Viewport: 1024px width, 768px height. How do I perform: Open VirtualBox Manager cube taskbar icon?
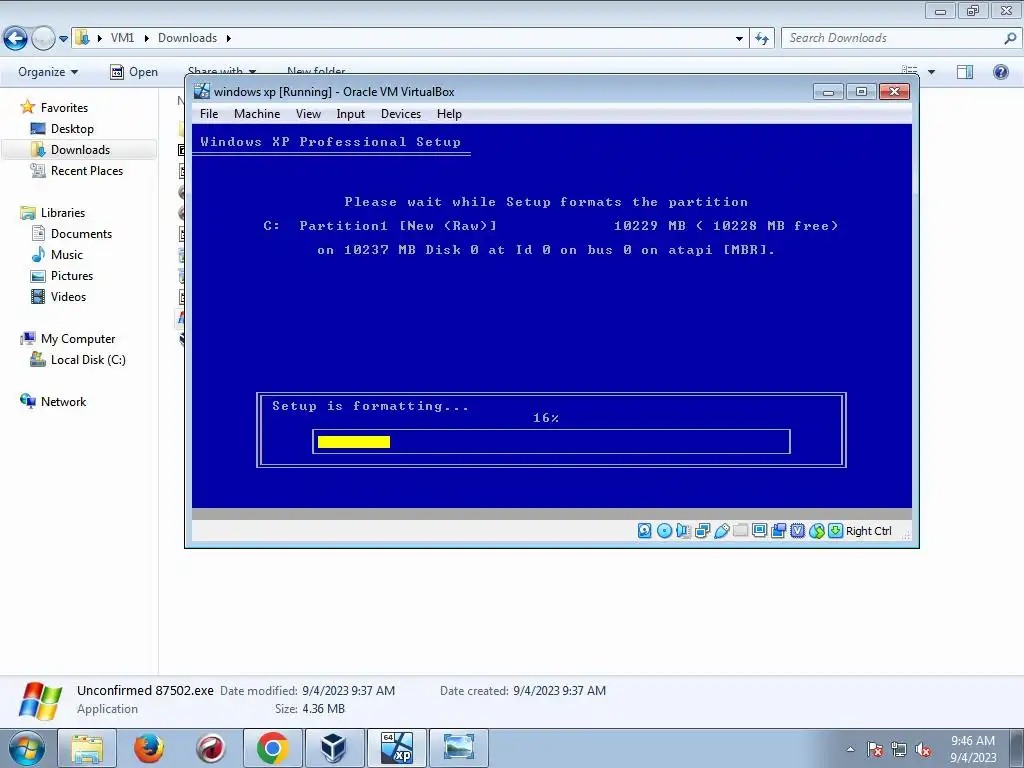click(334, 749)
